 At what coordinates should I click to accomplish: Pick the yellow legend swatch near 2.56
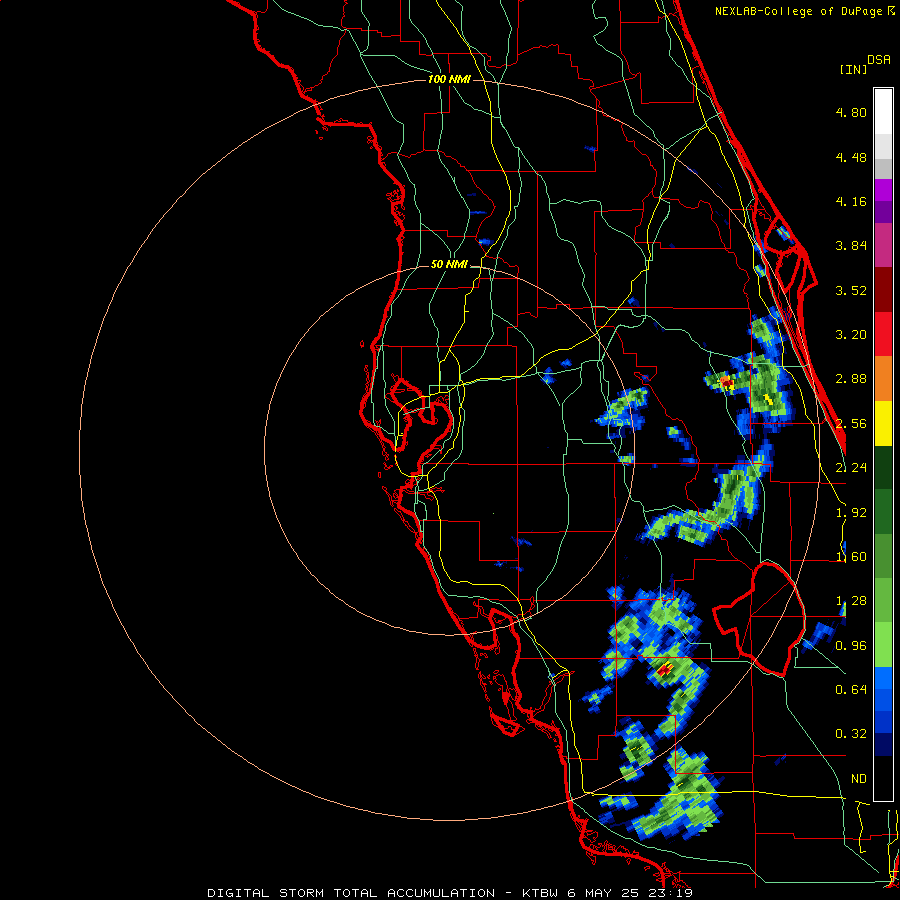[883, 423]
